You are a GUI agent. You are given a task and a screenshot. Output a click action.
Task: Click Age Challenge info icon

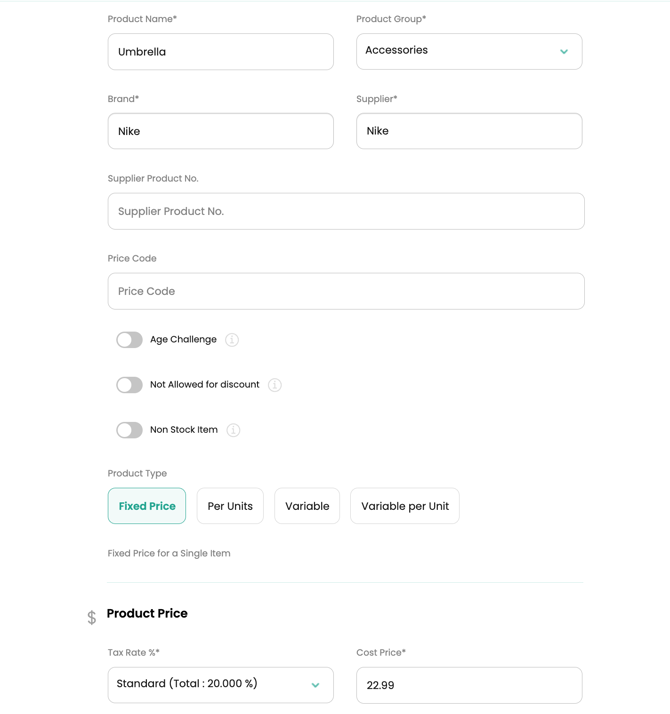click(232, 340)
